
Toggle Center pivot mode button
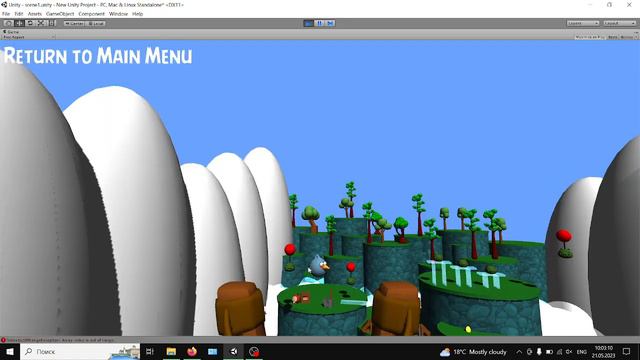[x=74, y=23]
